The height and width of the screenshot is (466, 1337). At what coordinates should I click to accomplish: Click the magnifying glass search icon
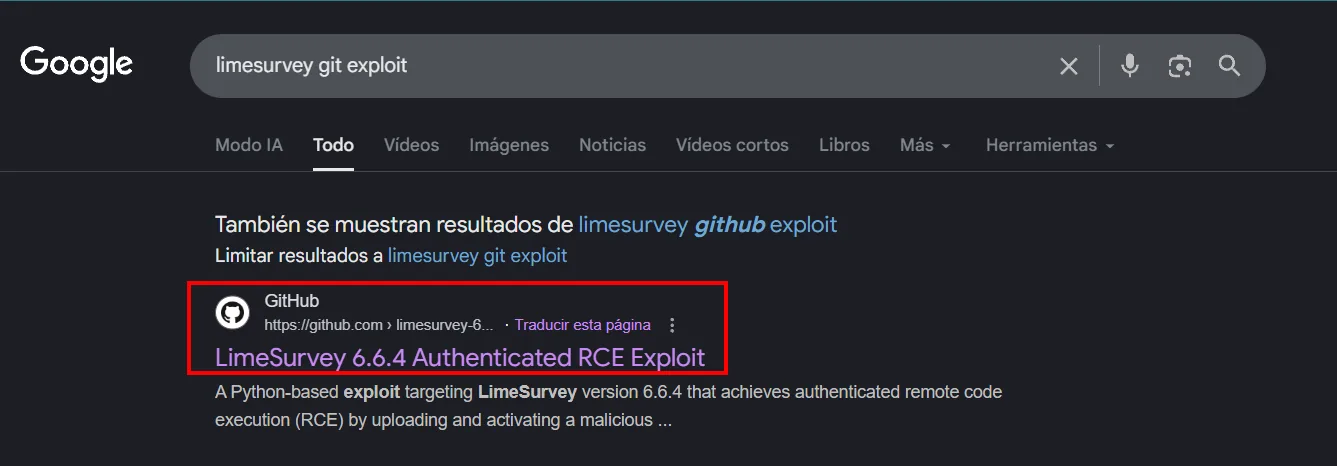coord(1229,66)
